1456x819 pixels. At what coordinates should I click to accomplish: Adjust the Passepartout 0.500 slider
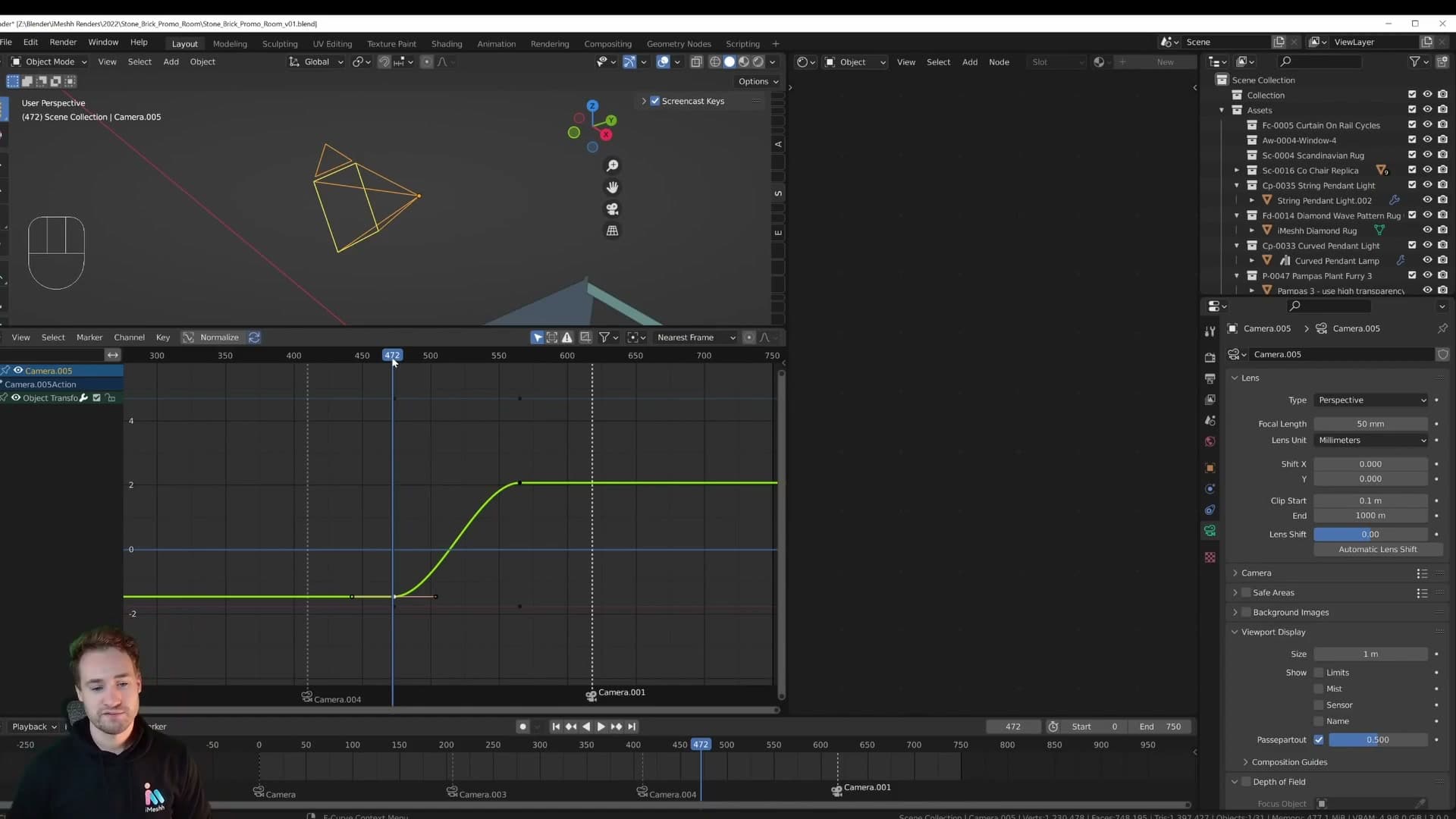(x=1378, y=739)
